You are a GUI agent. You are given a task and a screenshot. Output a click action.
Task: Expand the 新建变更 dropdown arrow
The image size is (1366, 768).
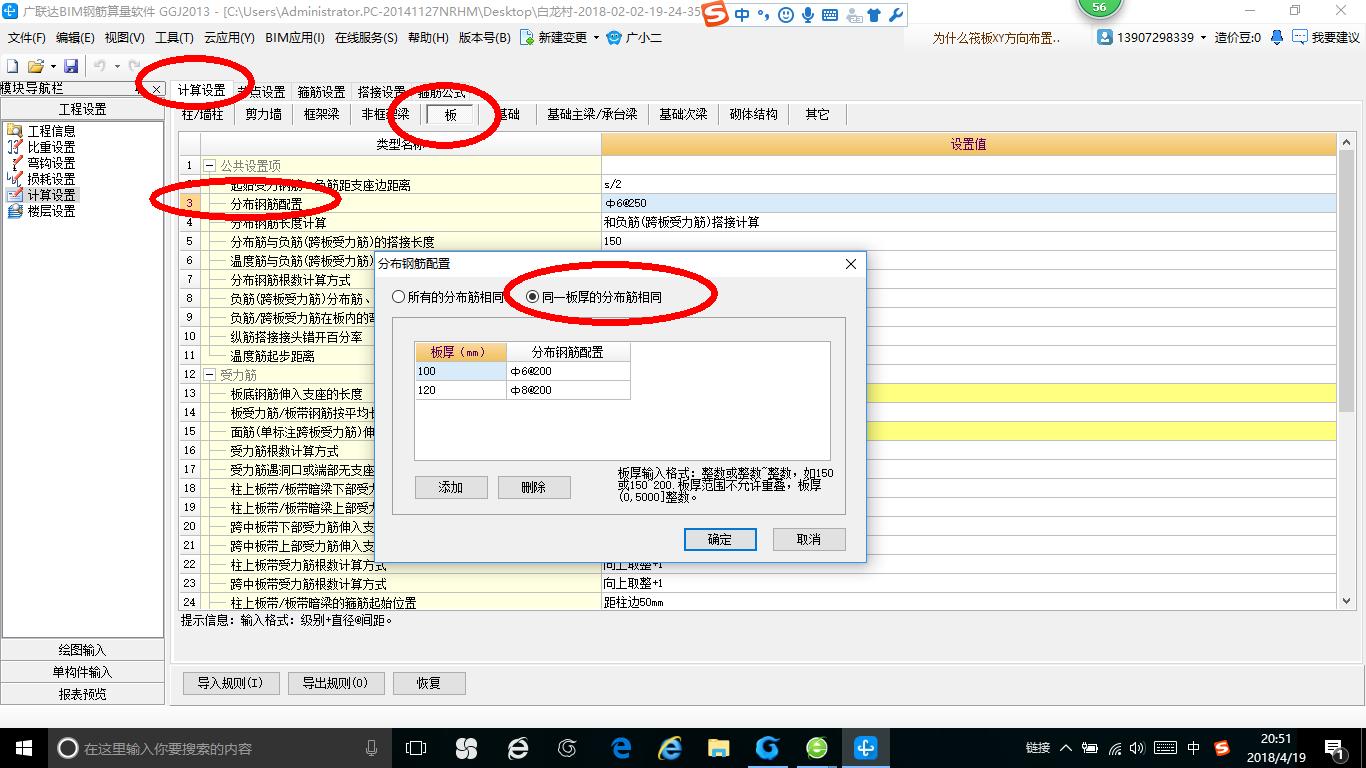coord(596,38)
